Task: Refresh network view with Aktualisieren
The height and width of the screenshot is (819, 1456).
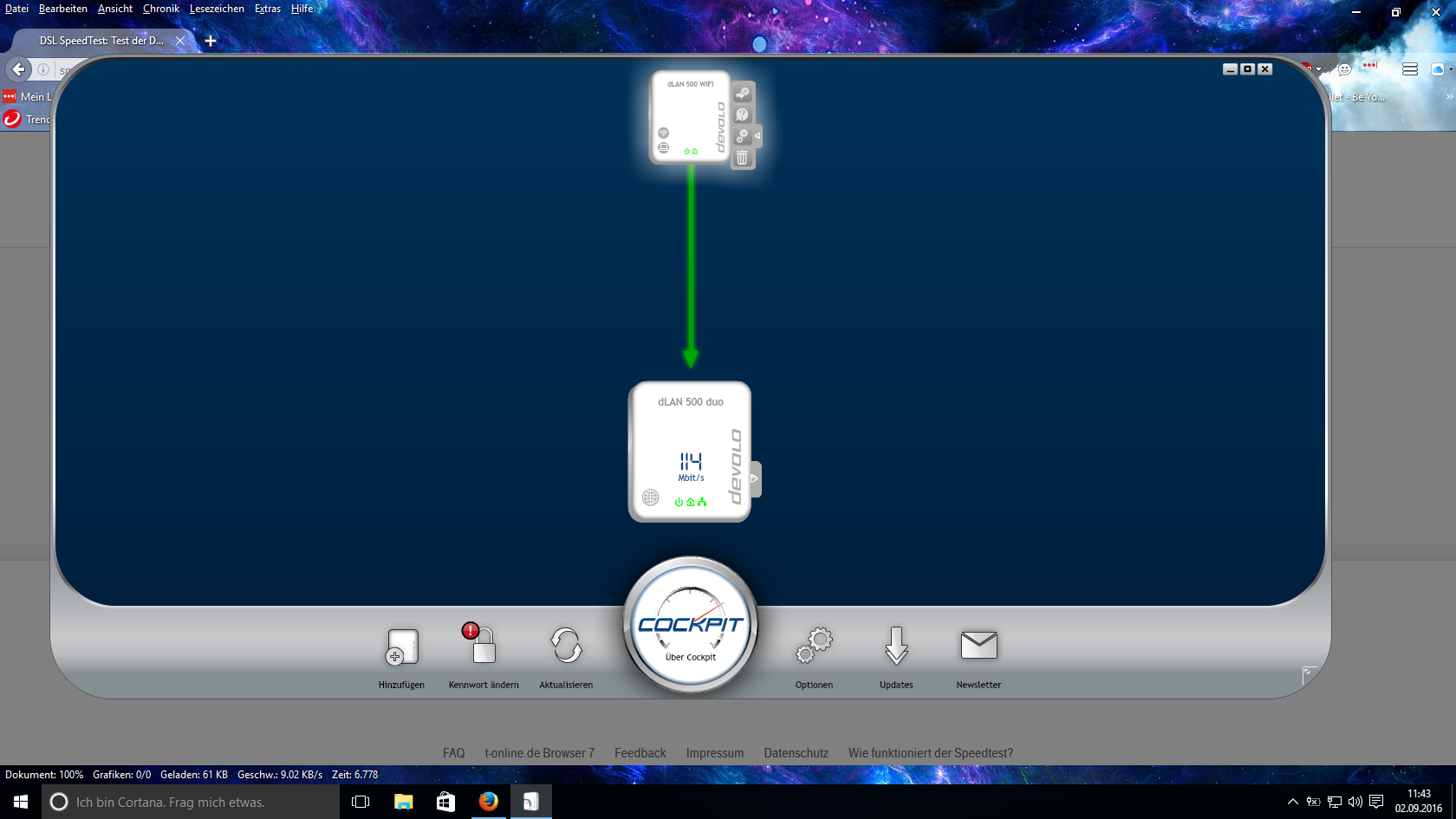Action: coord(566,646)
